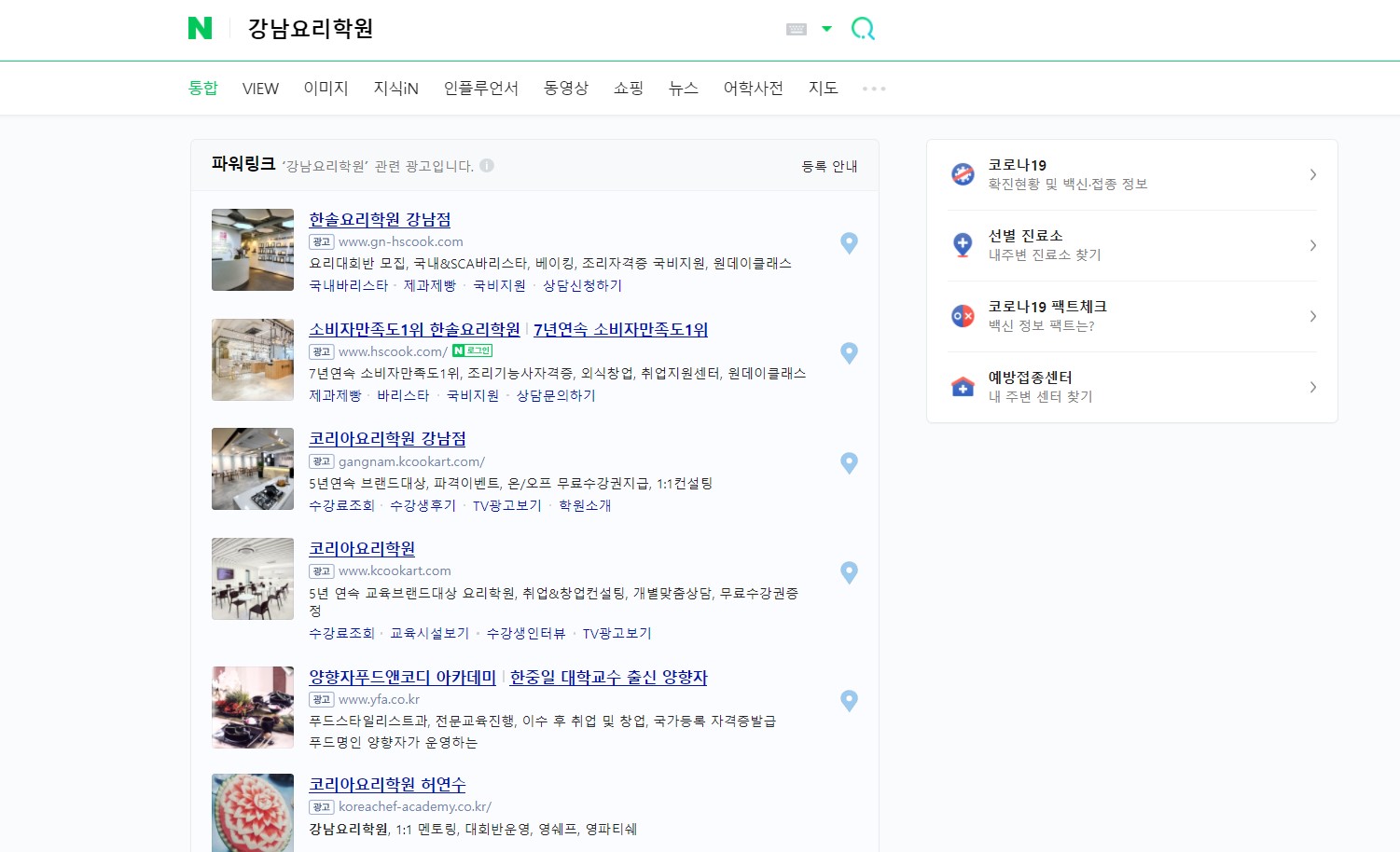Click 광고 badge beside koreachef-academy.co.kr

(322, 806)
